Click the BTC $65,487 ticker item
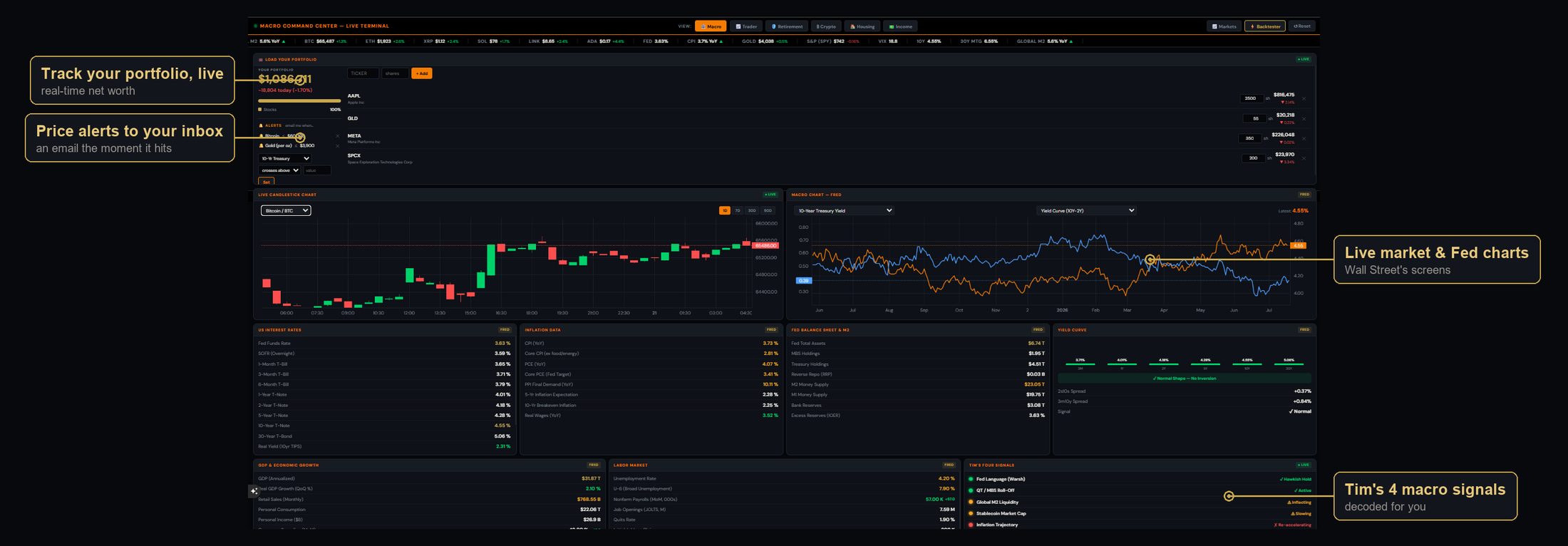Image resolution: width=1568 pixels, height=546 pixels. tap(325, 41)
